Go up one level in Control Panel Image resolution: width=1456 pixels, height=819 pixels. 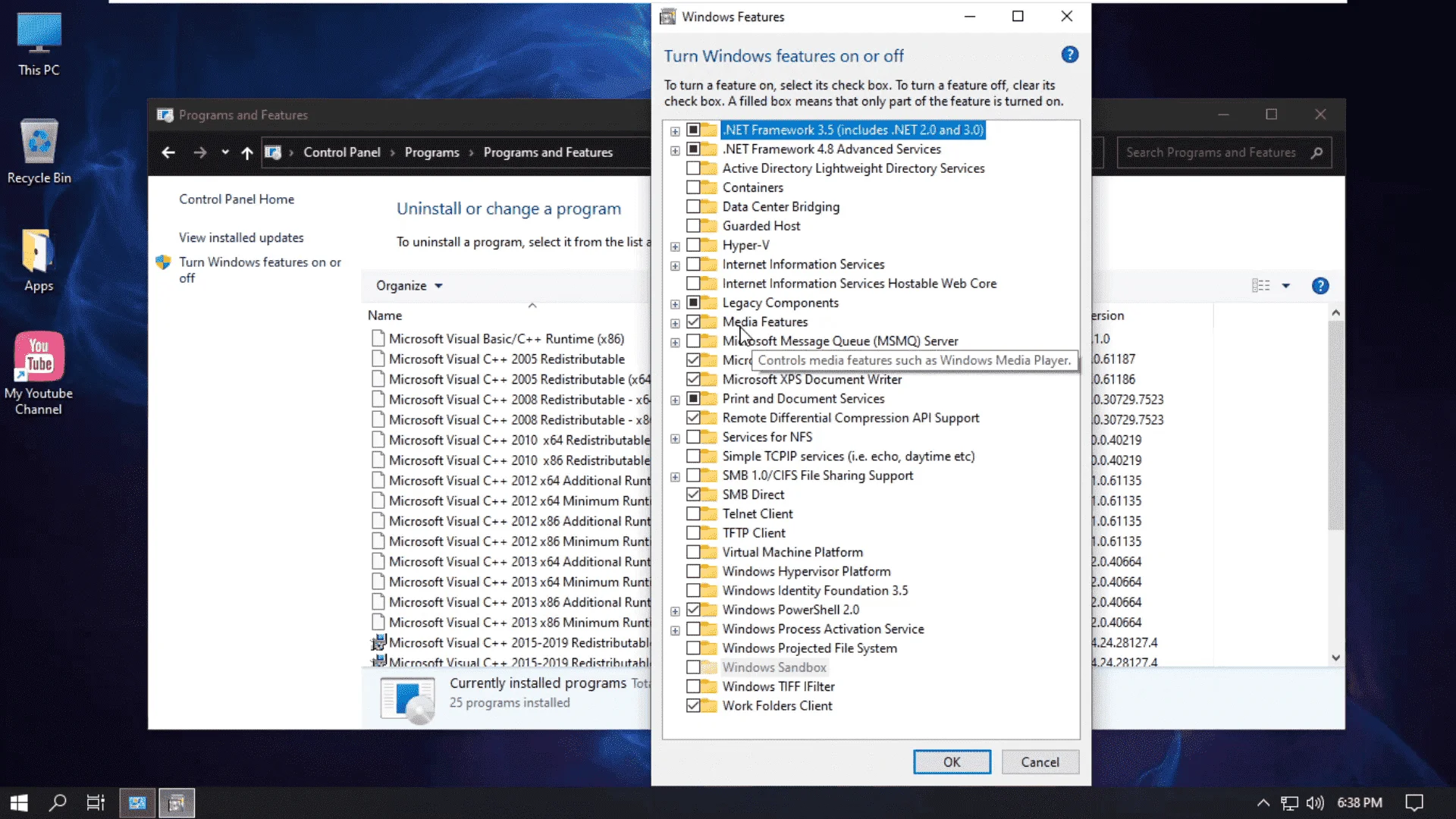coord(247,152)
